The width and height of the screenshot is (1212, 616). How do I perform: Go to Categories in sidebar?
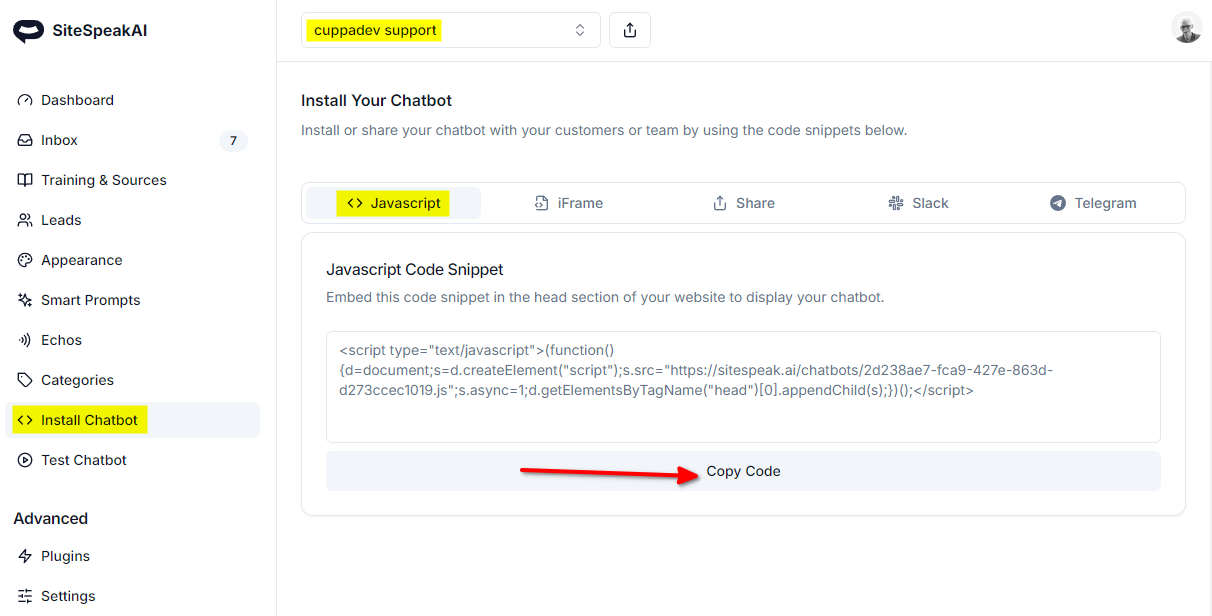(77, 380)
